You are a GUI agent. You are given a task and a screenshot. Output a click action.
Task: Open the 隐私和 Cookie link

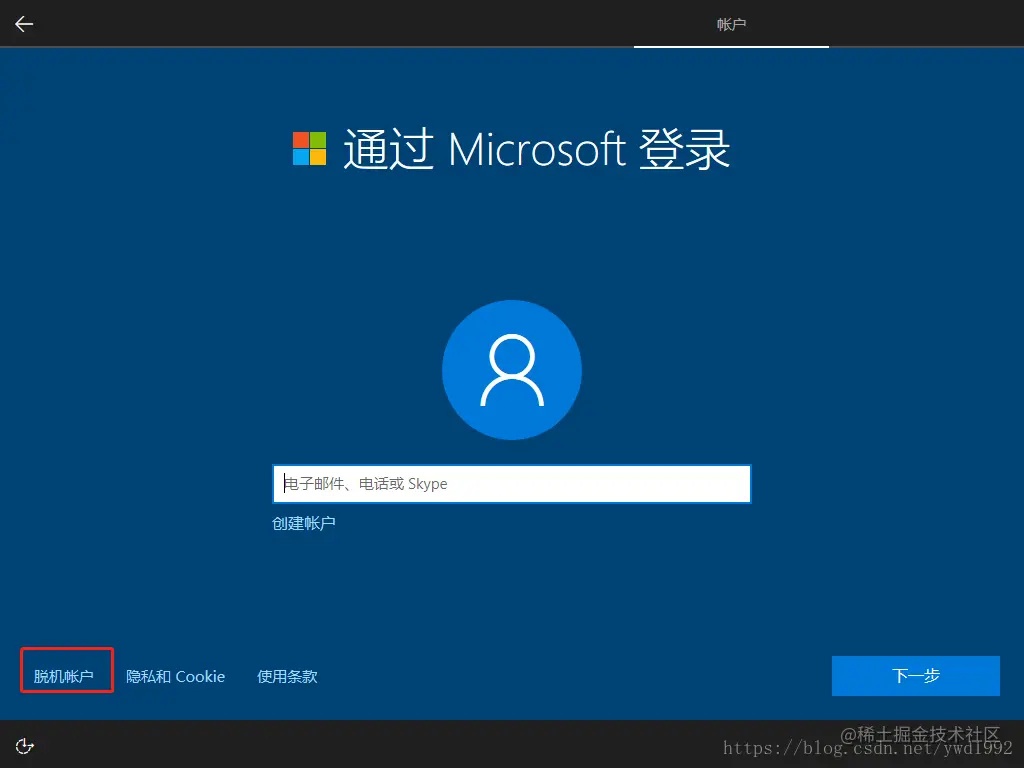tap(175, 676)
